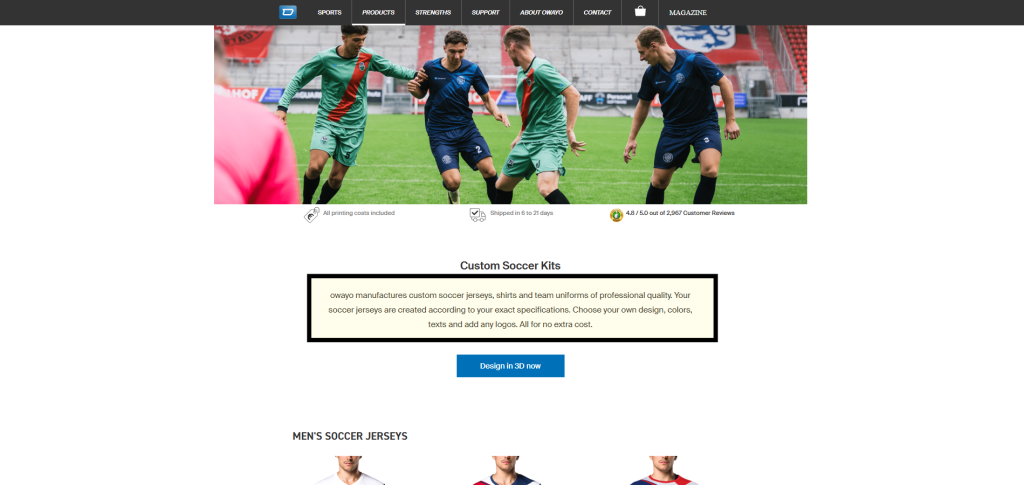The width and height of the screenshot is (1024, 485).
Task: Open the shopping bag cart icon
Action: pyautogui.click(x=640, y=12)
